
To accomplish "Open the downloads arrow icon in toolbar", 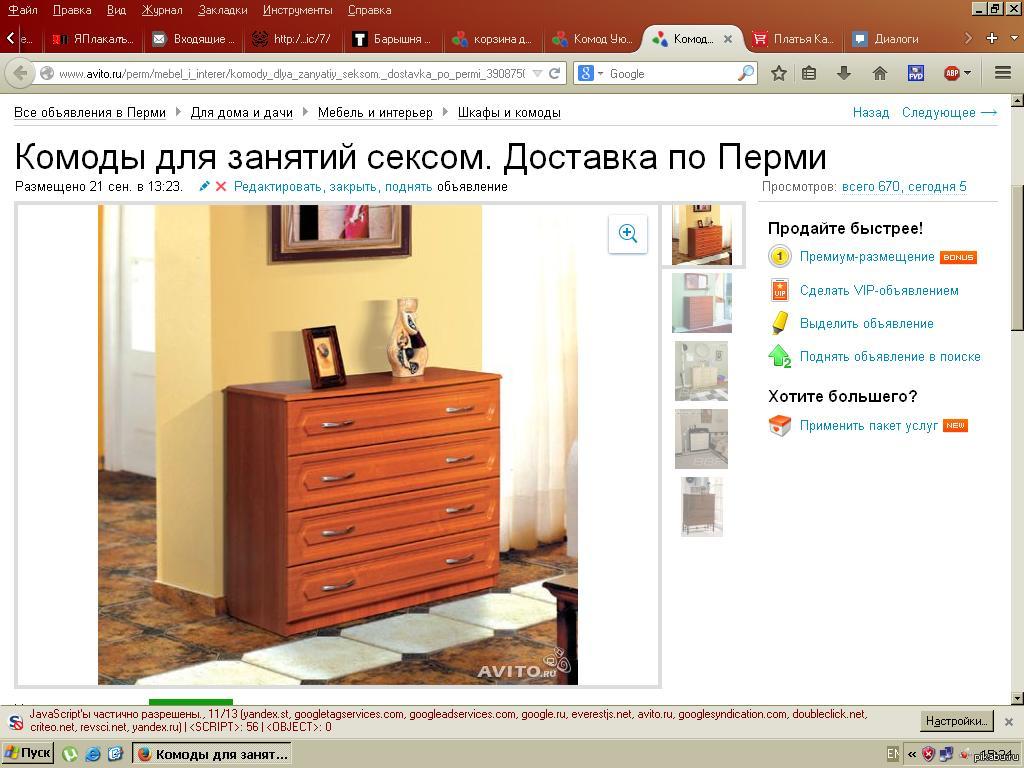I will [844, 73].
